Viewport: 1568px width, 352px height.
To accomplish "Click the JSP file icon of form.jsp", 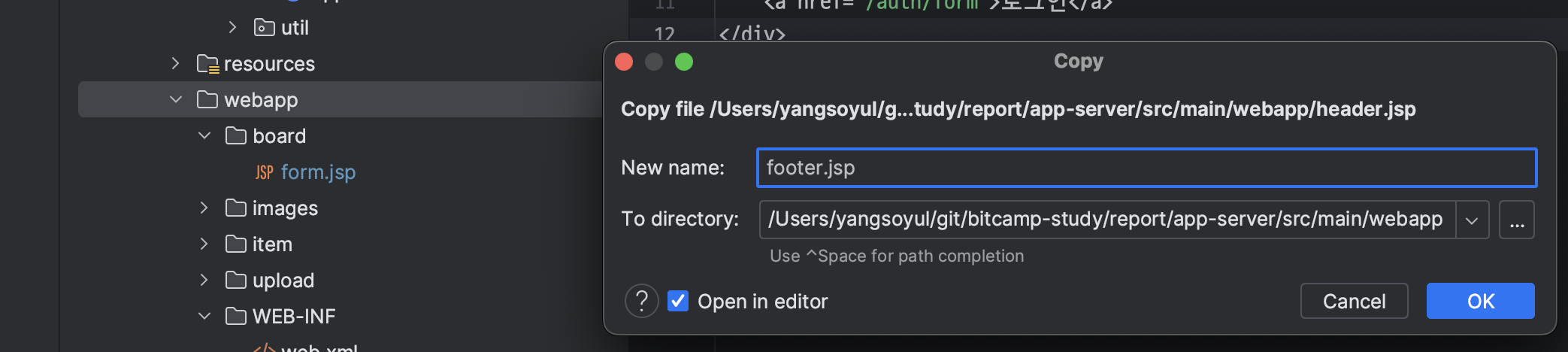I will pyautogui.click(x=264, y=172).
